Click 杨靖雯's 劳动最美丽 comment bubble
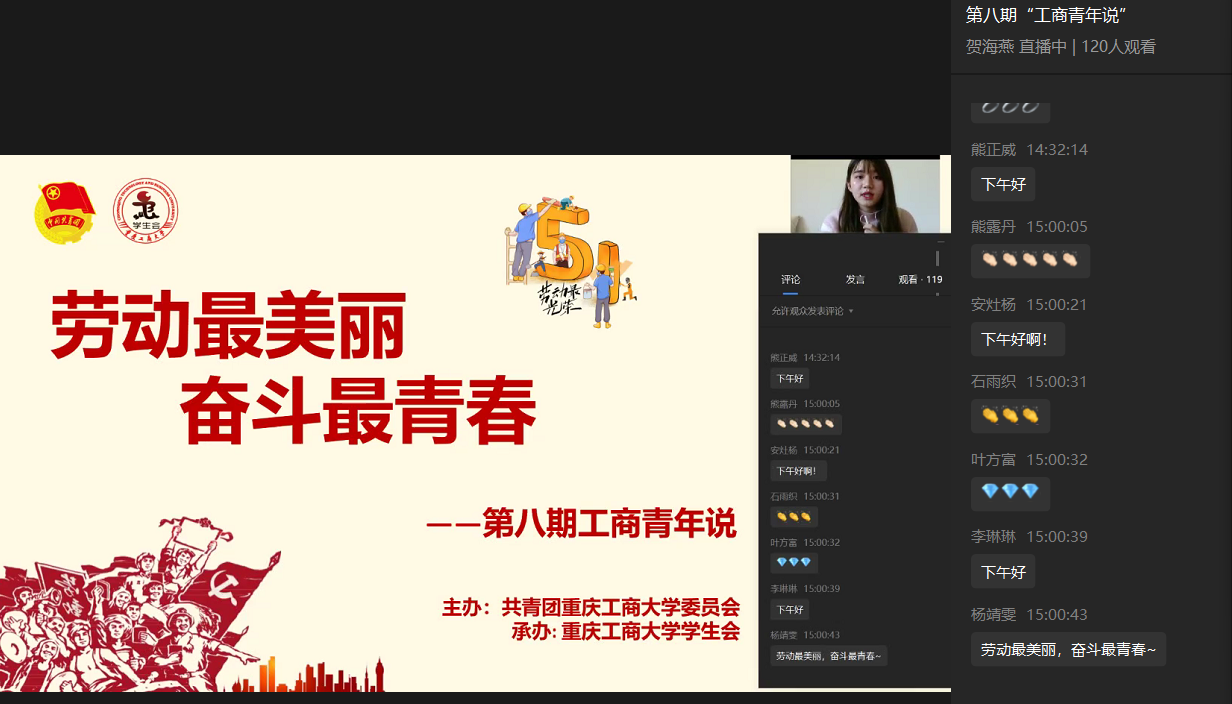The image size is (1232, 704). pyautogui.click(x=1067, y=649)
